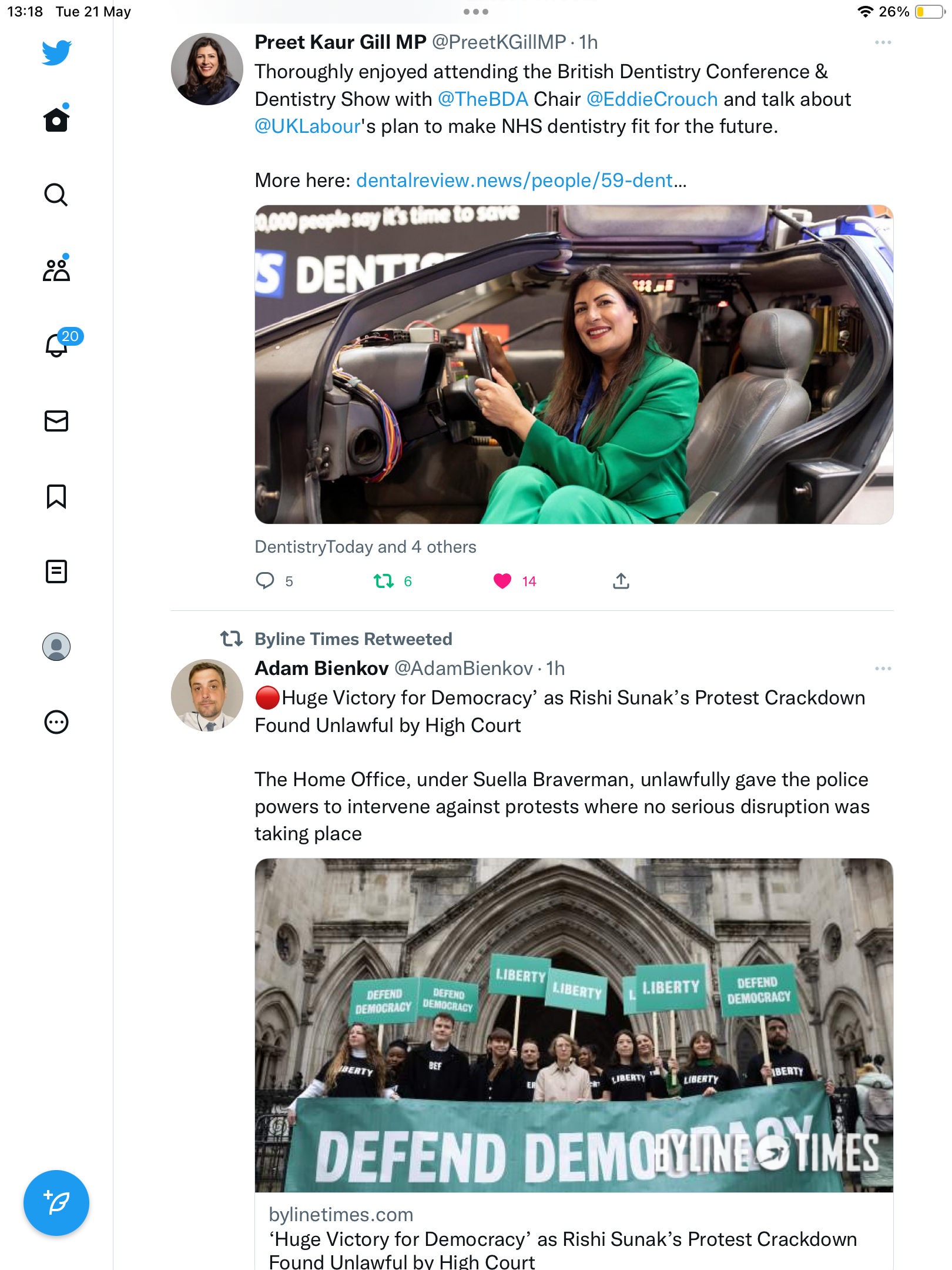Open Adam Bienkov's display name
The image size is (952, 1270).
click(x=321, y=669)
